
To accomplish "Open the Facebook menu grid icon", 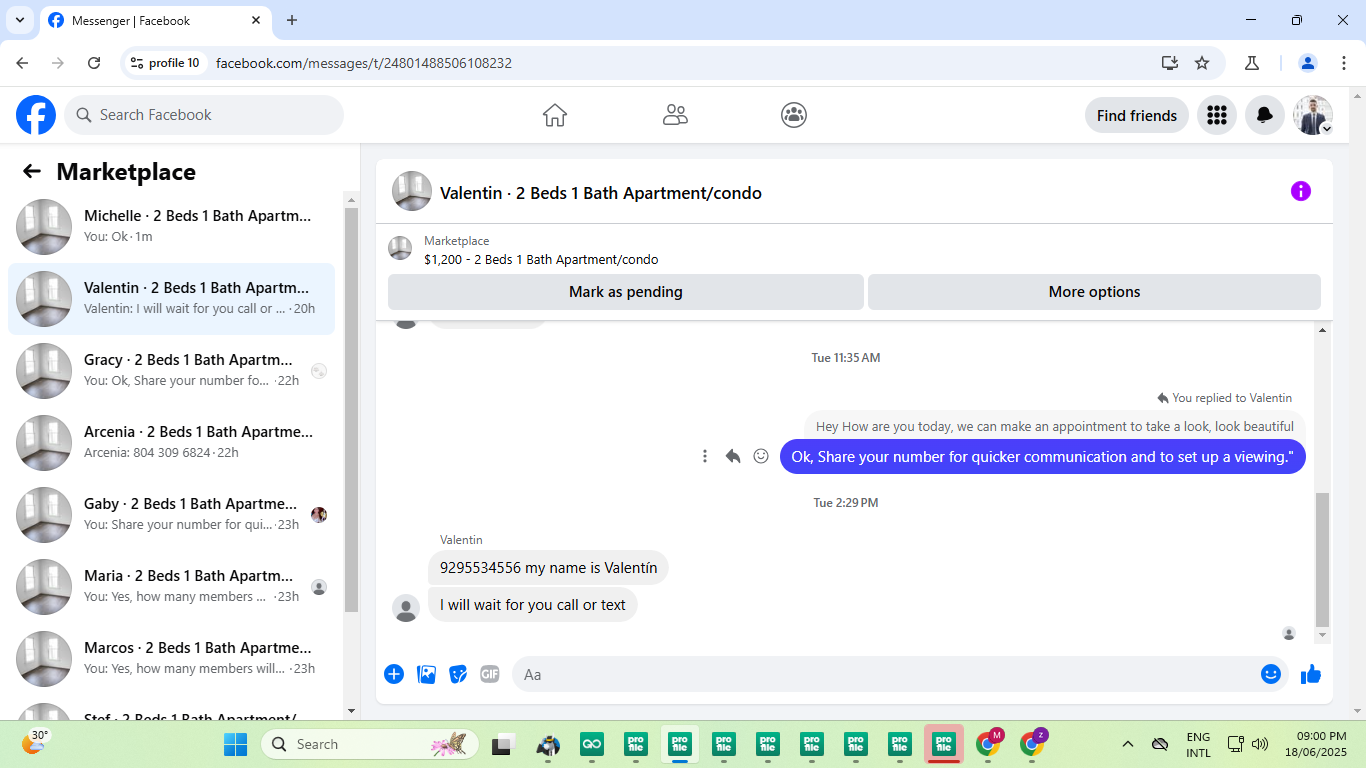I will [1217, 115].
